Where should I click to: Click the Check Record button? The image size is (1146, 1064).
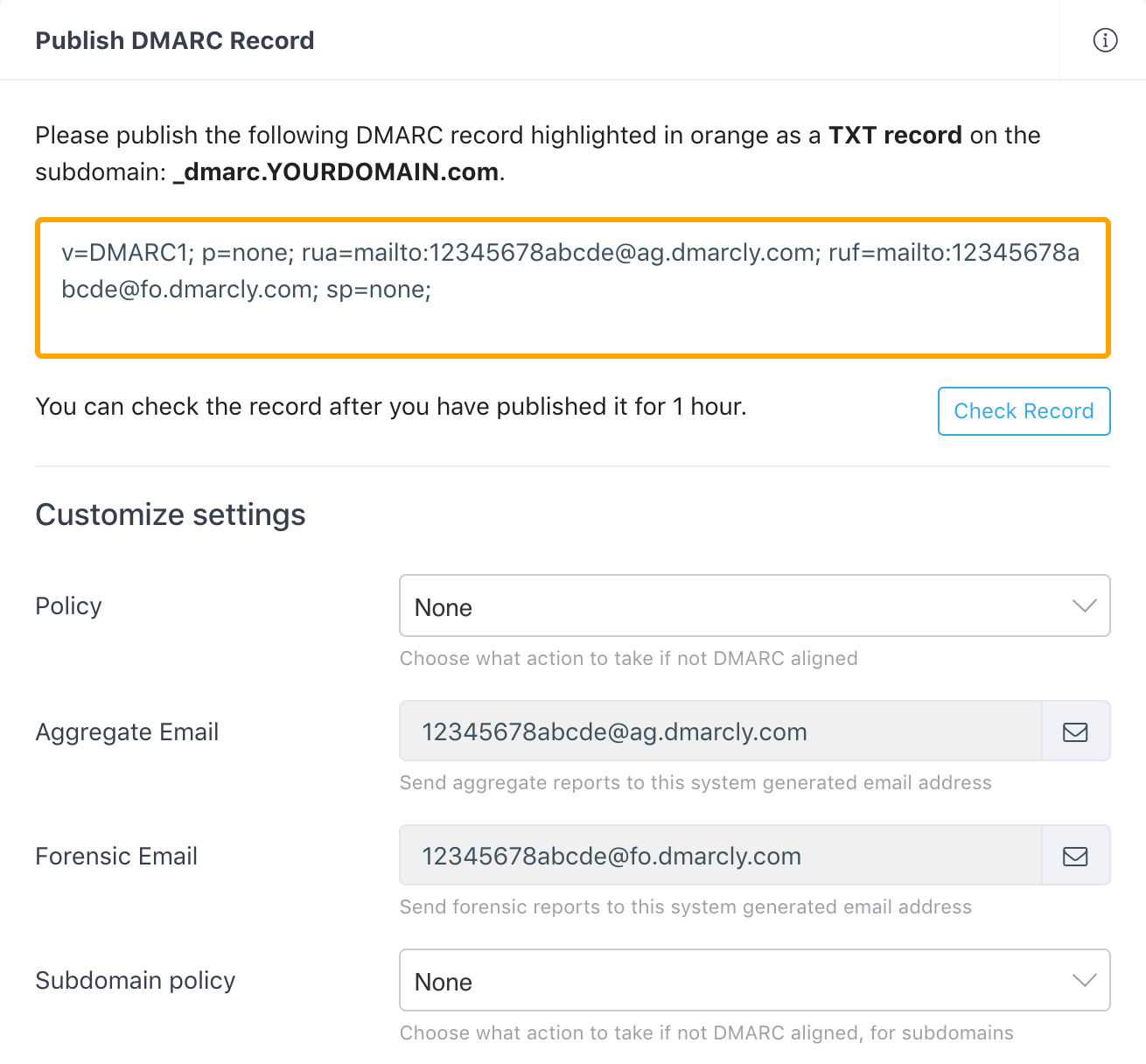pyautogui.click(x=1024, y=411)
